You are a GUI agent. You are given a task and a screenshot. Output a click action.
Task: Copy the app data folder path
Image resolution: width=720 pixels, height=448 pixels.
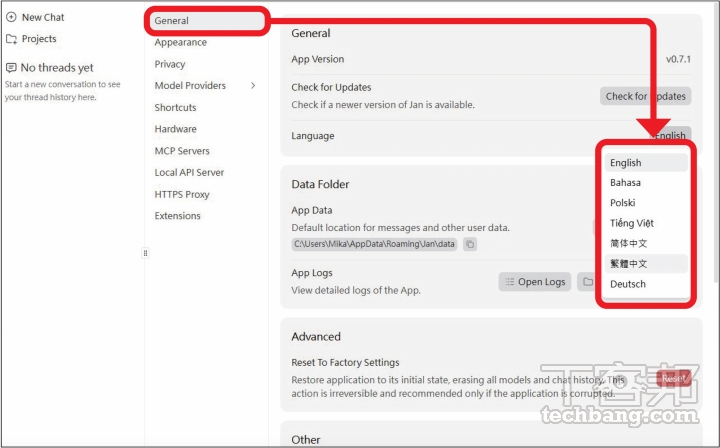pos(470,244)
